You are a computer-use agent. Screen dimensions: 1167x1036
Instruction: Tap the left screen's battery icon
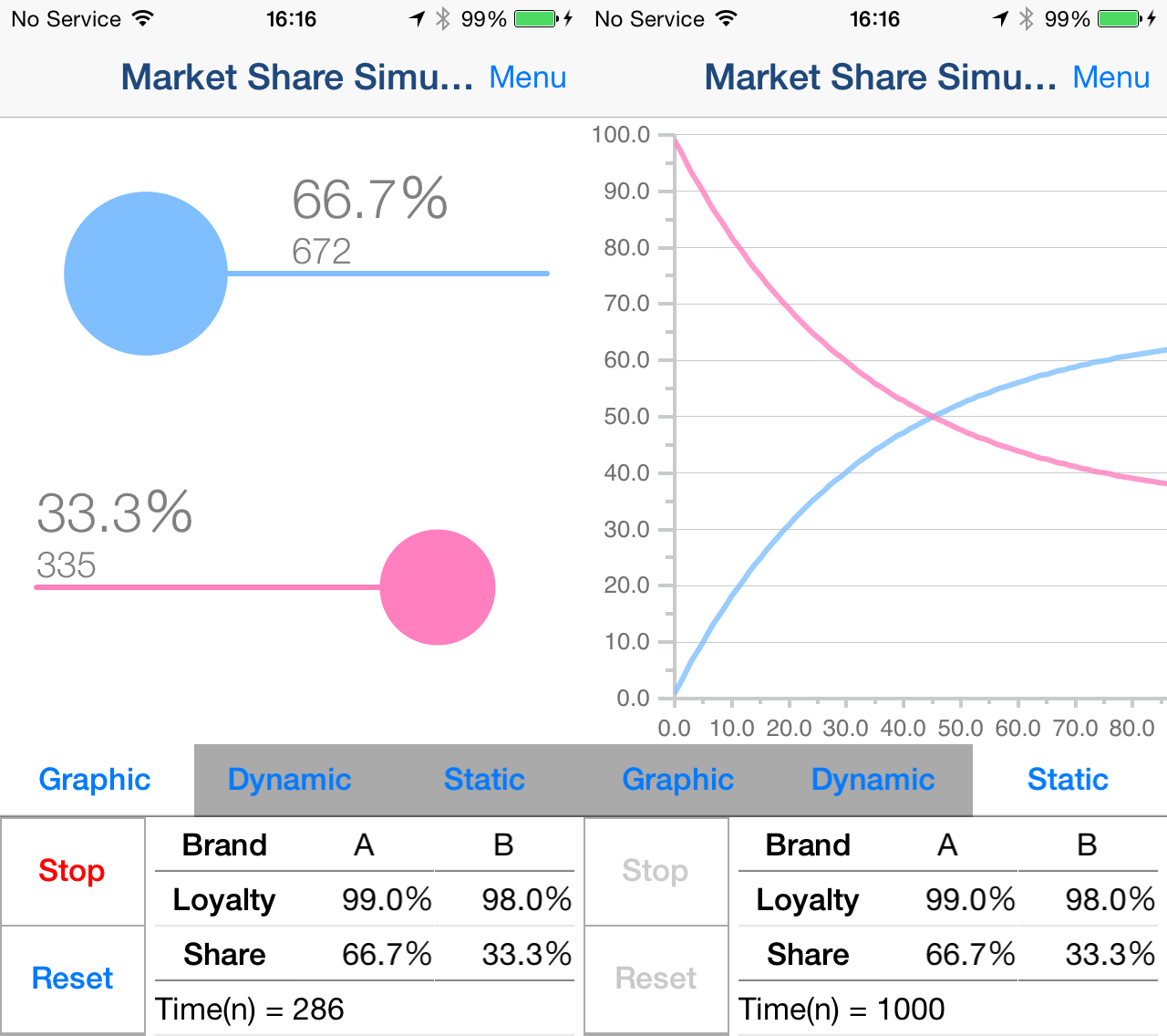click(x=535, y=18)
